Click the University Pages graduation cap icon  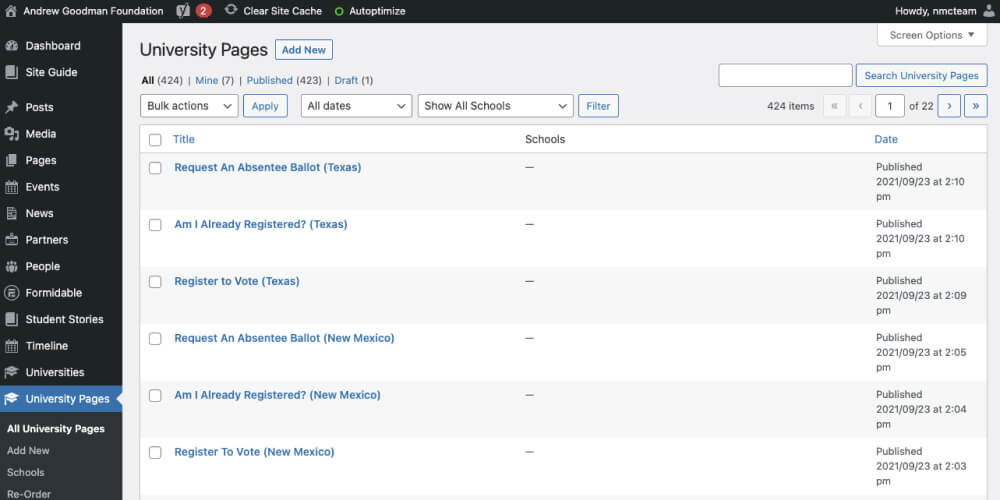[x=11, y=399]
